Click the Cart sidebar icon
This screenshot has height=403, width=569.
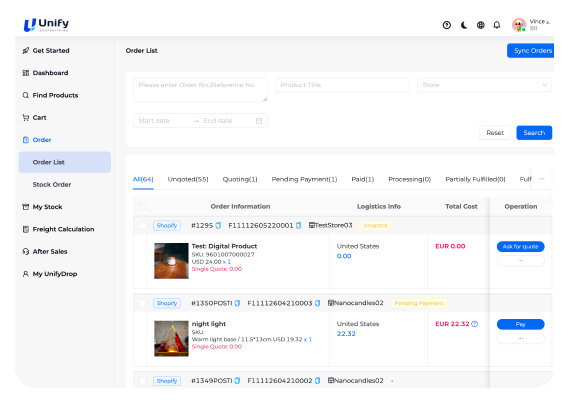[25, 118]
